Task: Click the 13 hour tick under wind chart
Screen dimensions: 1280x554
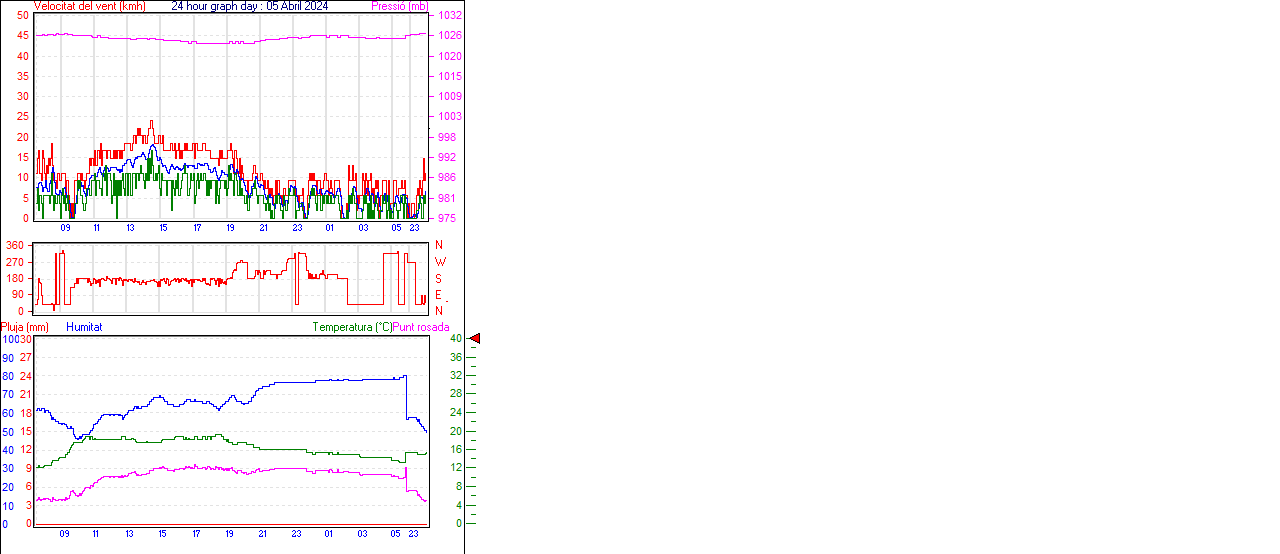Action: pos(130,228)
